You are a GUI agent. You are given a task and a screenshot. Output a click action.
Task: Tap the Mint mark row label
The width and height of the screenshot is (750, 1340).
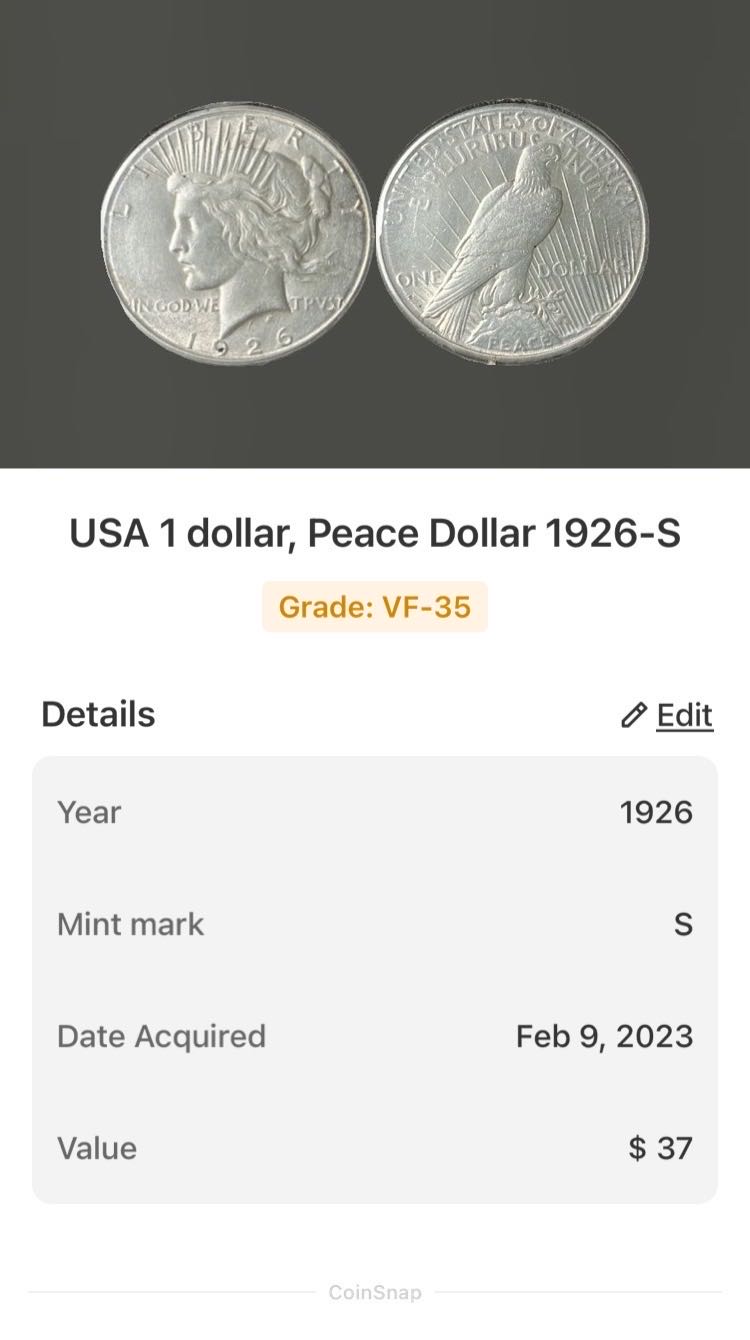click(130, 924)
